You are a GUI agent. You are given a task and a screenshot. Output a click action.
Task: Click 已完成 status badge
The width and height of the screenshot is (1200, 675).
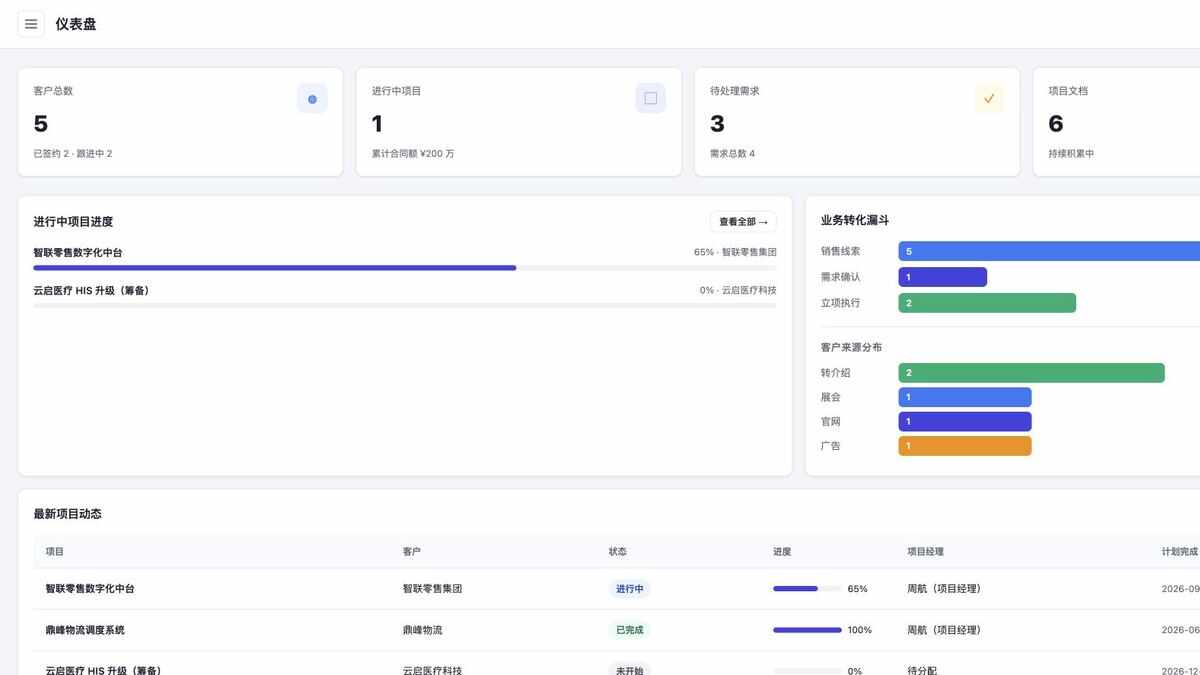(x=629, y=630)
